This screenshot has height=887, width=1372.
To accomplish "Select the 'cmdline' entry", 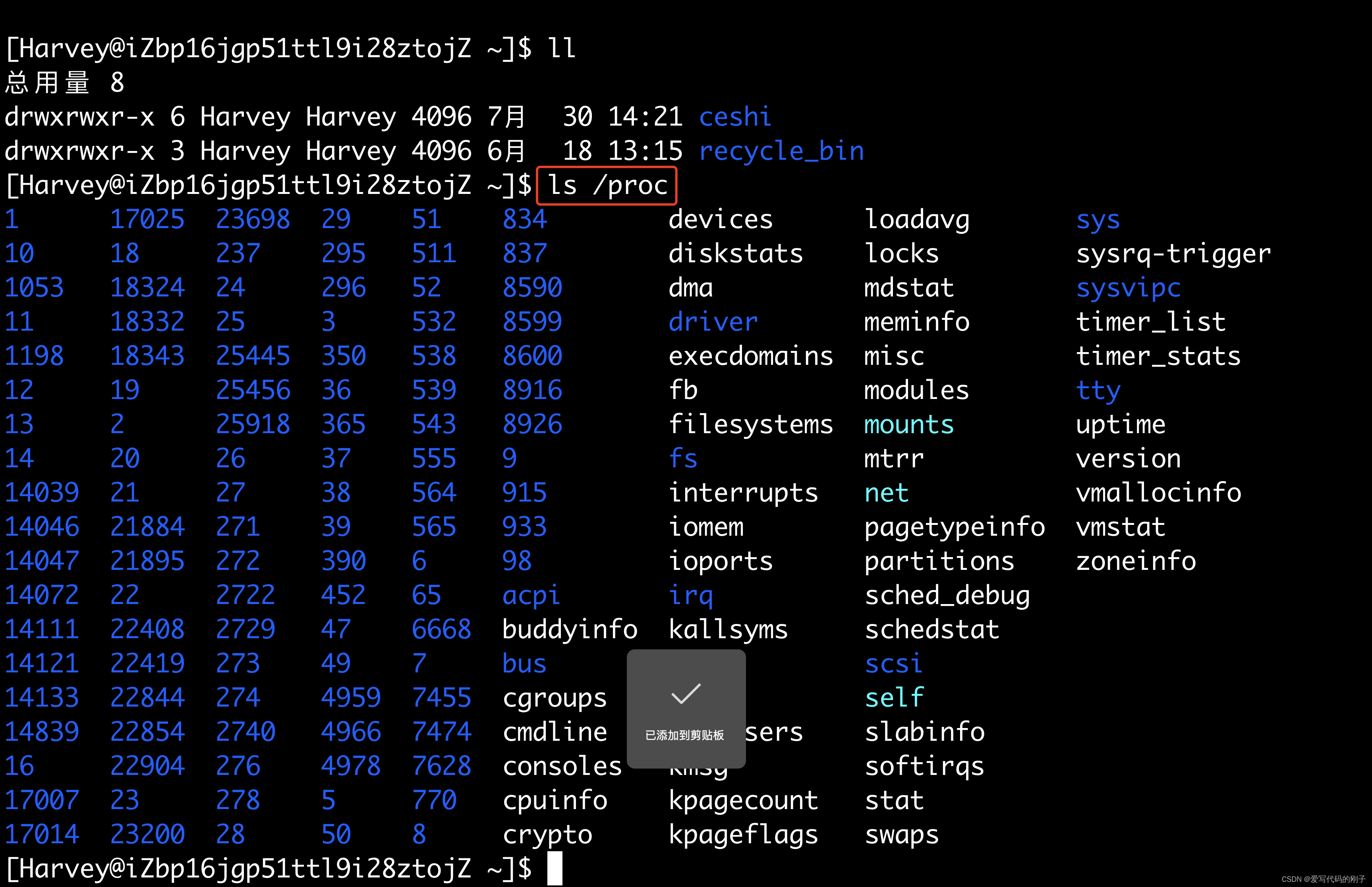I will (555, 732).
